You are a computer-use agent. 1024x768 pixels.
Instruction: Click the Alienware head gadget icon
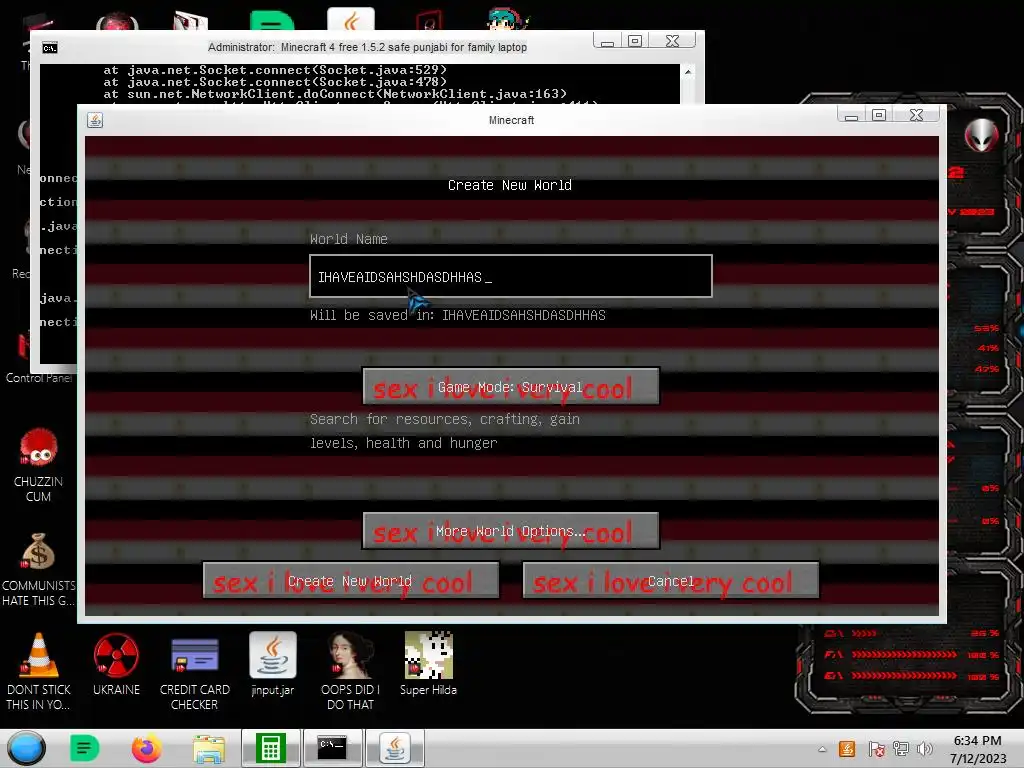click(x=982, y=135)
